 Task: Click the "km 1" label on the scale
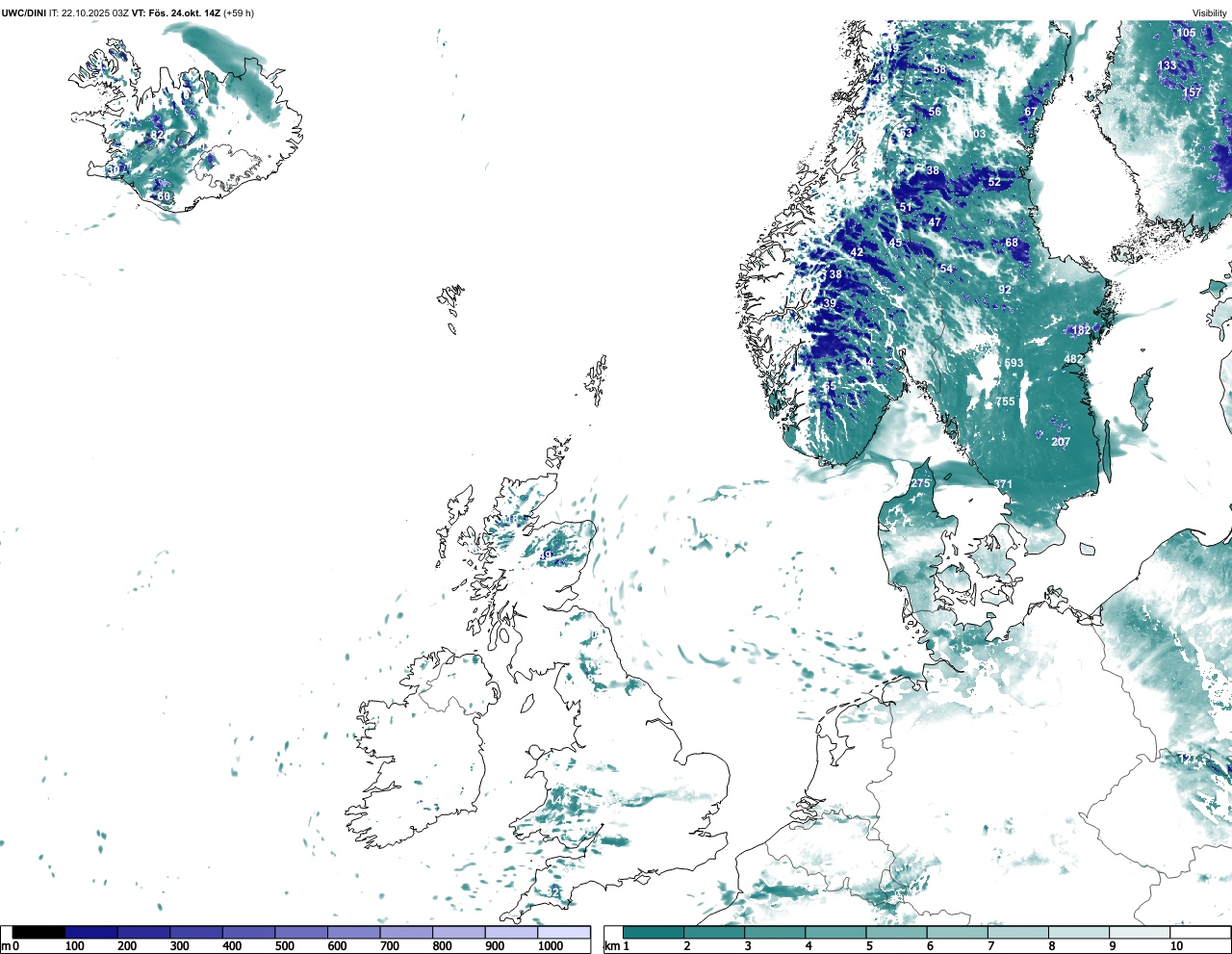tap(616, 946)
